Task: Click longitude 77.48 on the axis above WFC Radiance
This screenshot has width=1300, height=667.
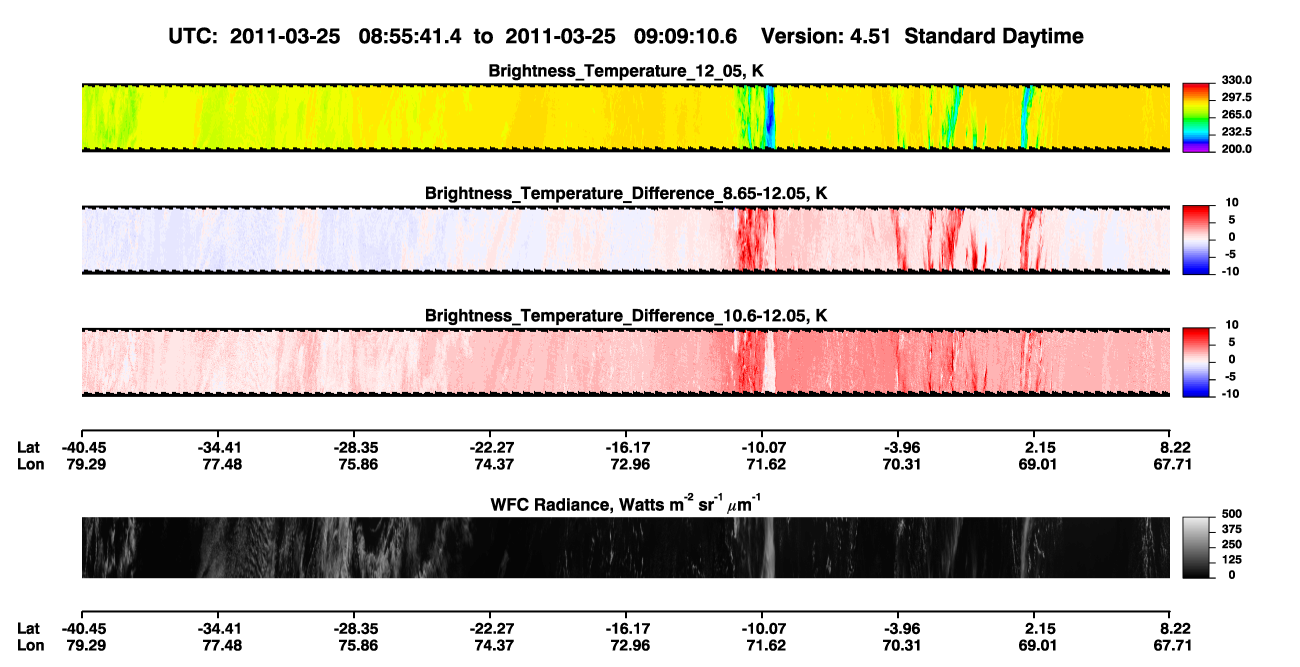Action: pyautogui.click(x=222, y=464)
